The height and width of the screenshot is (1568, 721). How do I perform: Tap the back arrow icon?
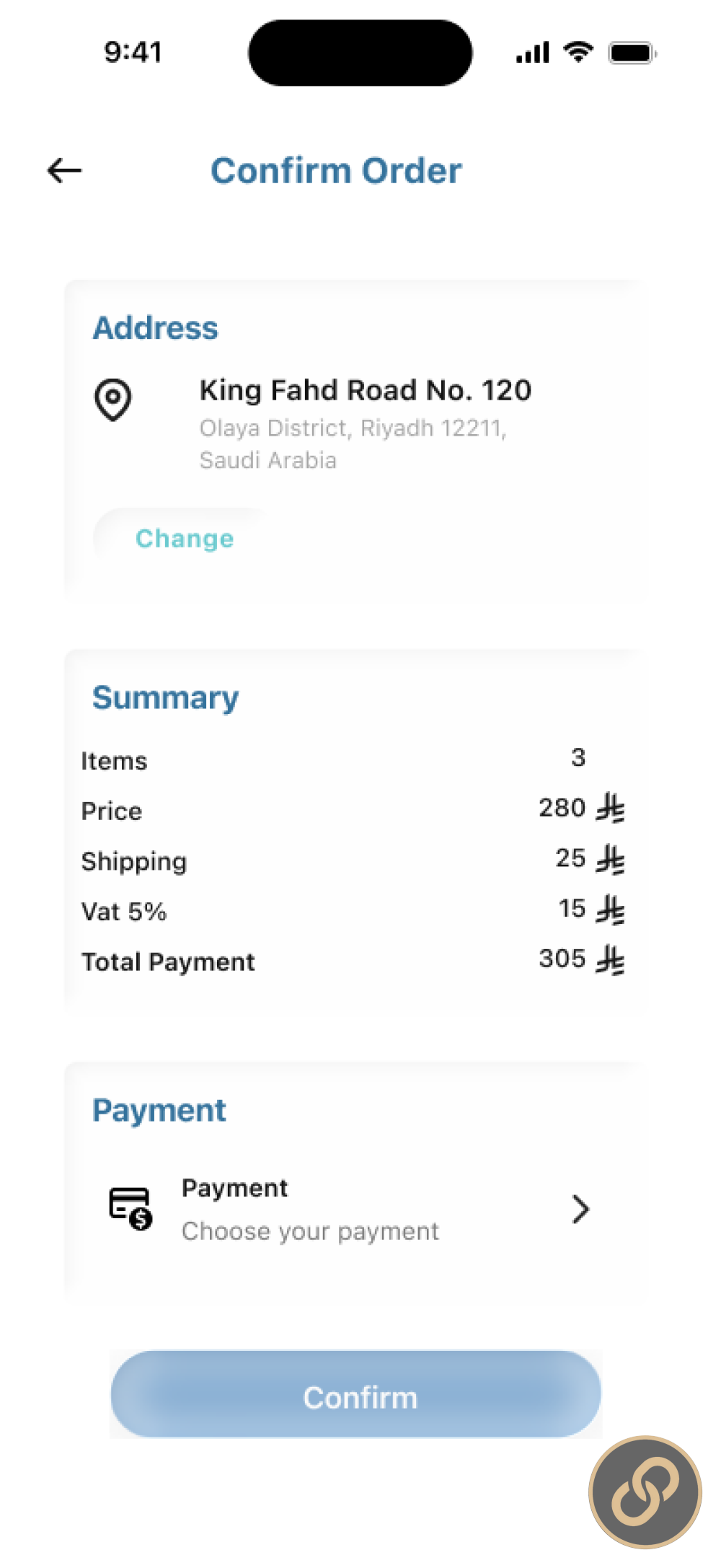(65, 171)
